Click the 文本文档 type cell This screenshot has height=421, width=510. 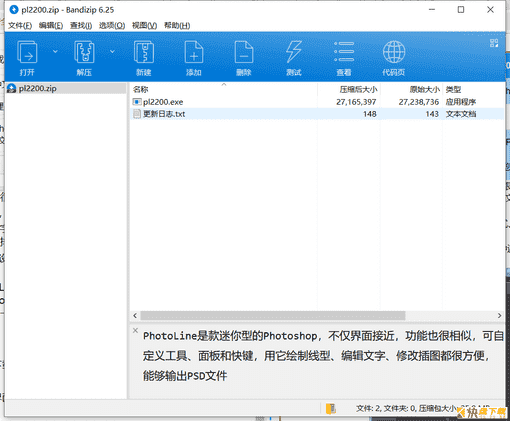pyautogui.click(x=461, y=114)
